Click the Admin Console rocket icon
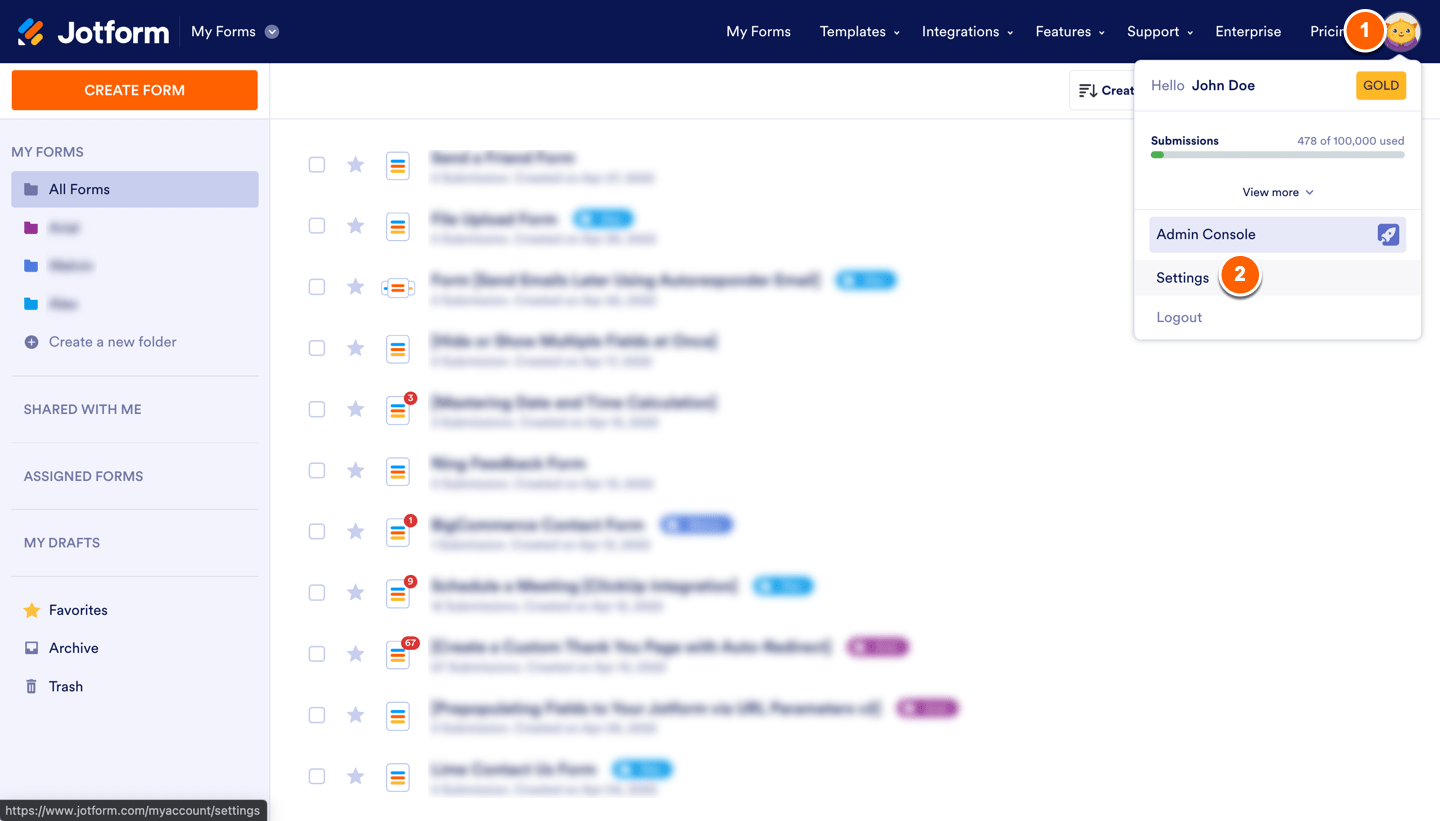 click(1388, 235)
